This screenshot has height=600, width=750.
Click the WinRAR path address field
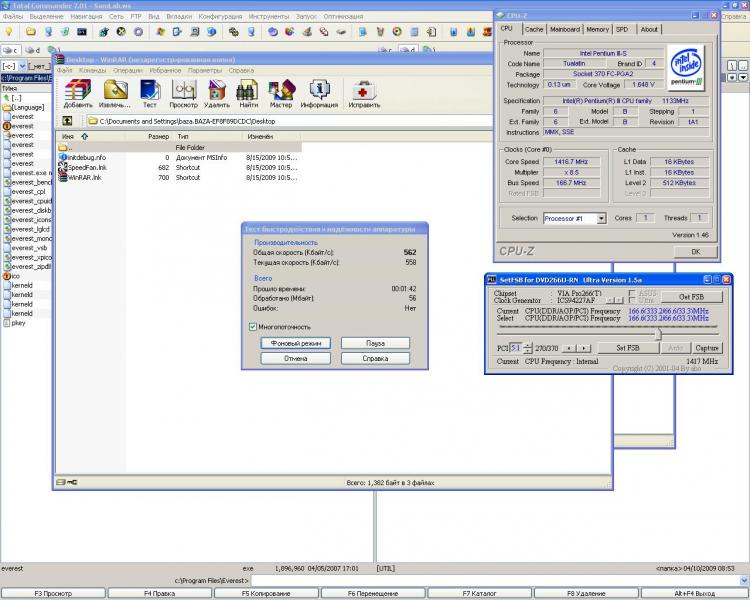click(289, 121)
